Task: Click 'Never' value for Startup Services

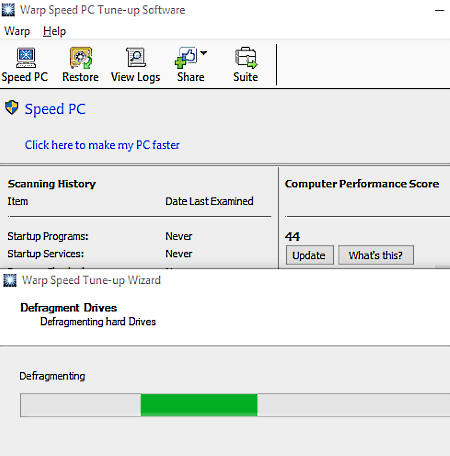Action: click(x=179, y=254)
